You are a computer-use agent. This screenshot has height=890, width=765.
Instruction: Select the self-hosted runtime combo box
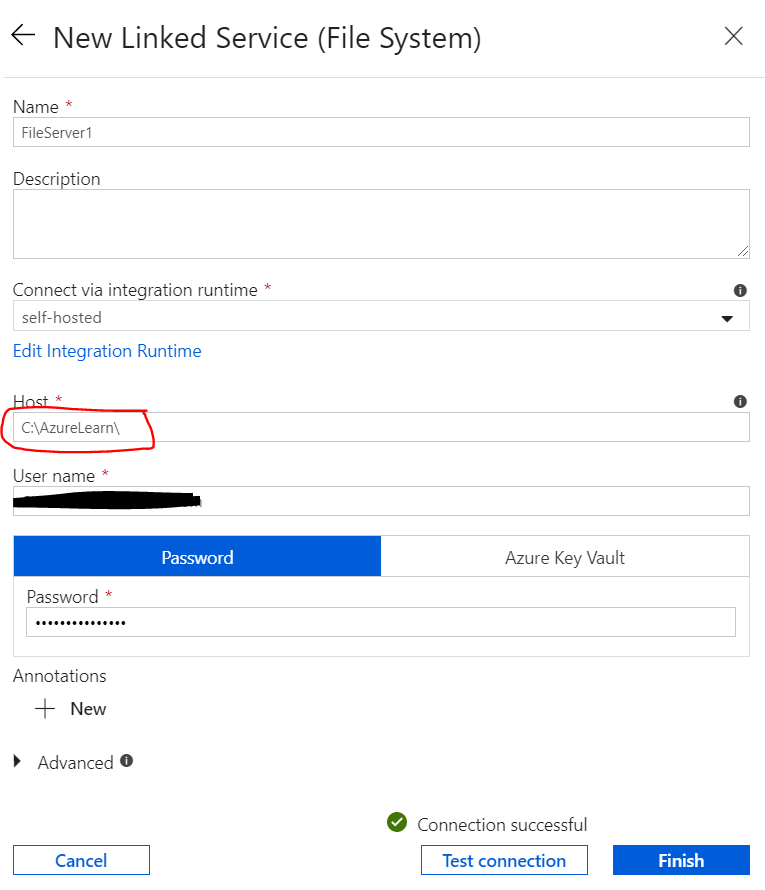381,316
